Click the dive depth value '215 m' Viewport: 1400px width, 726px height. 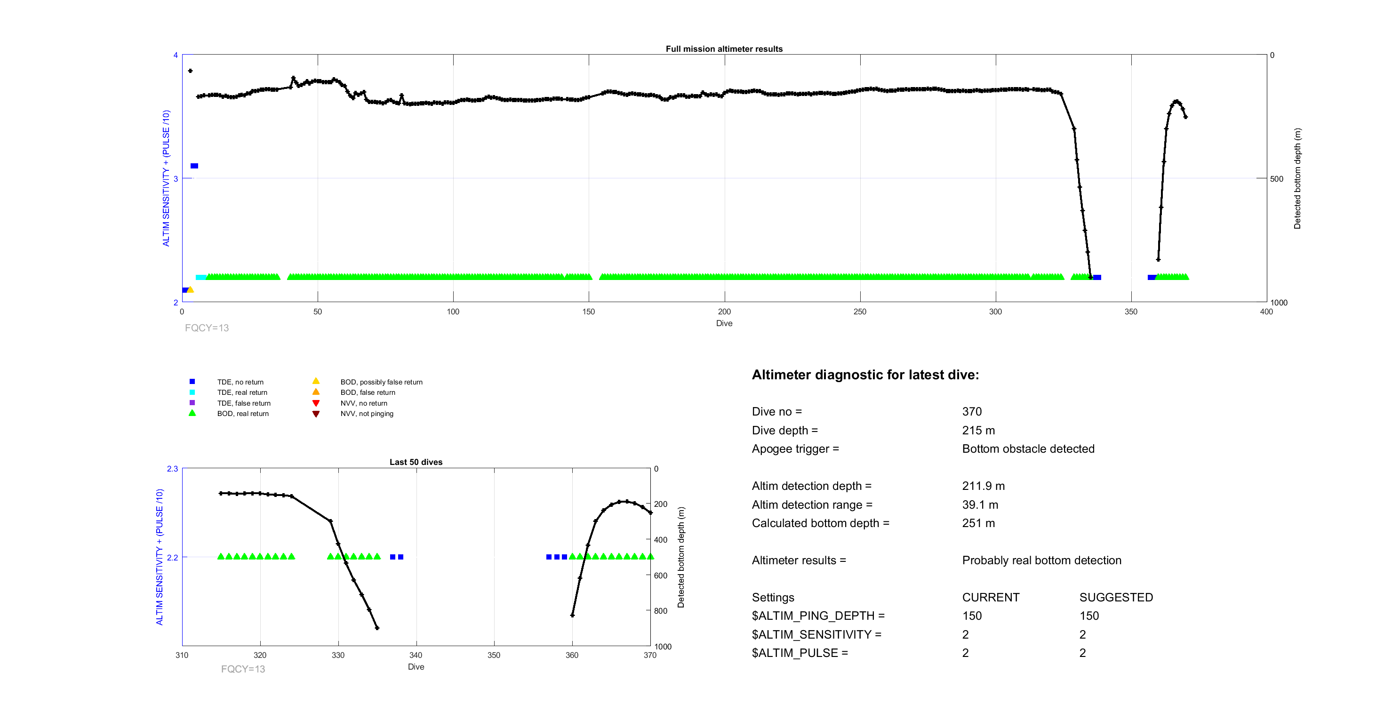978,430
